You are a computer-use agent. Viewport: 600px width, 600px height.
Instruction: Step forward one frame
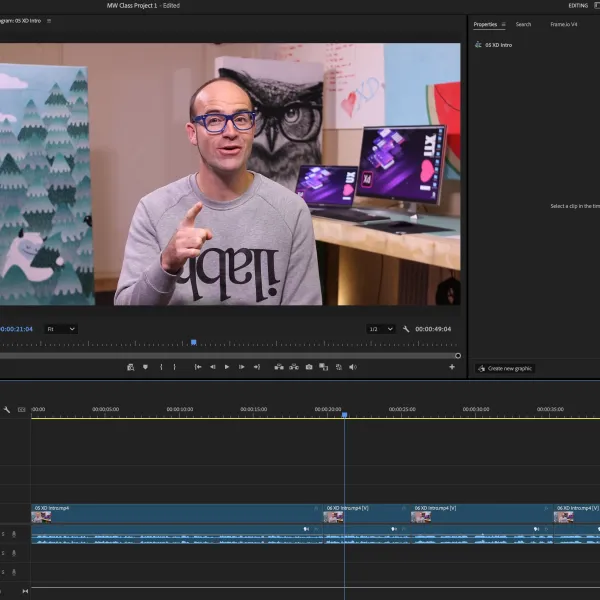241,367
